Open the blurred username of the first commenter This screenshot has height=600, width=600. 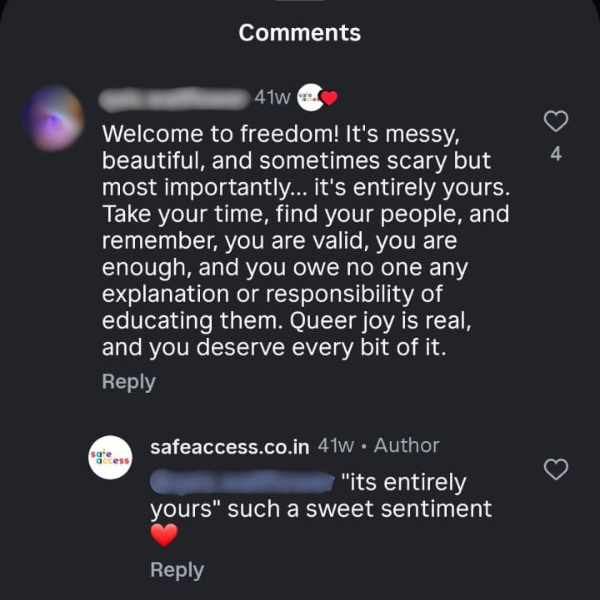[175, 97]
